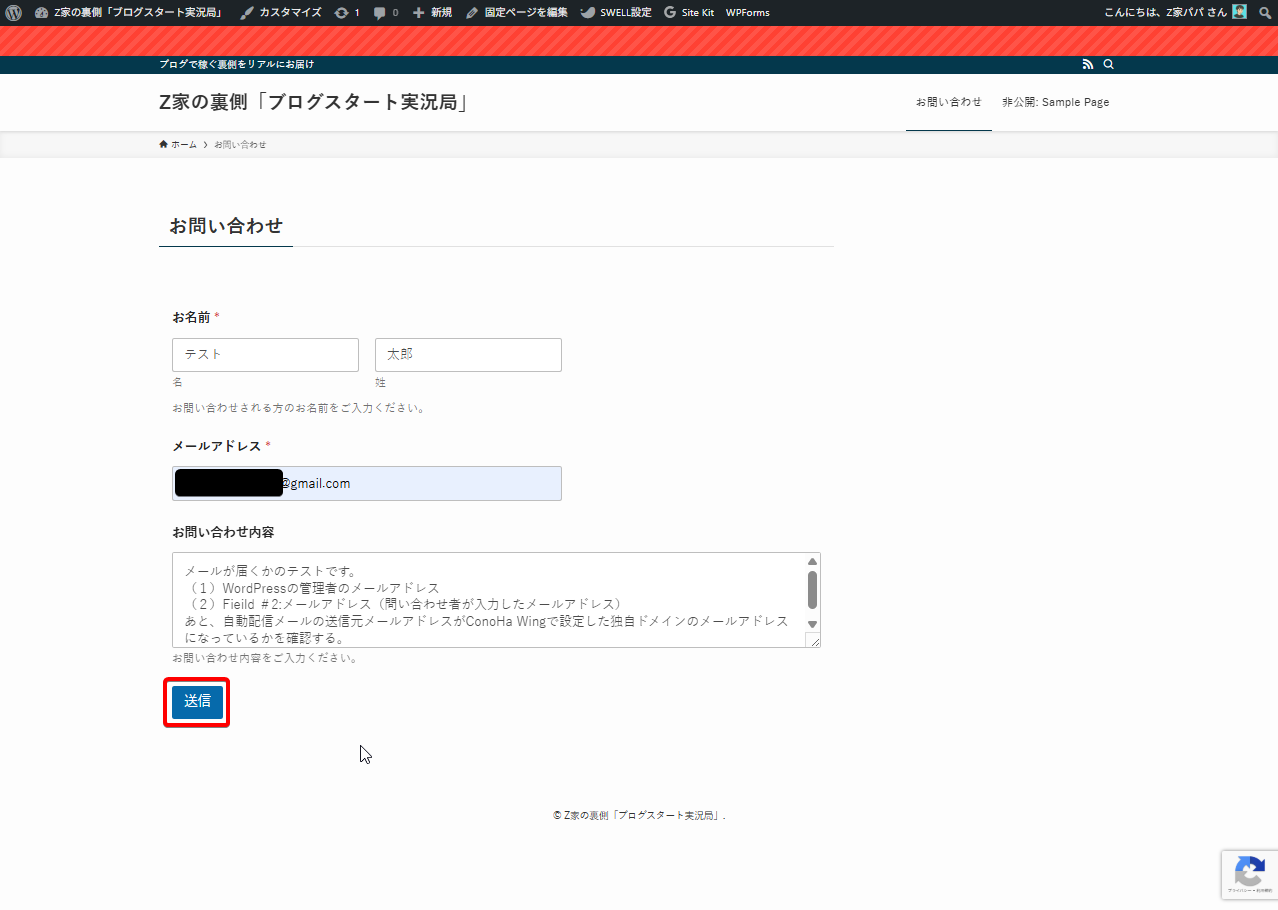Click the メールアドレス input field
This screenshot has height=910, width=1278.
pyautogui.click(x=420, y=484)
